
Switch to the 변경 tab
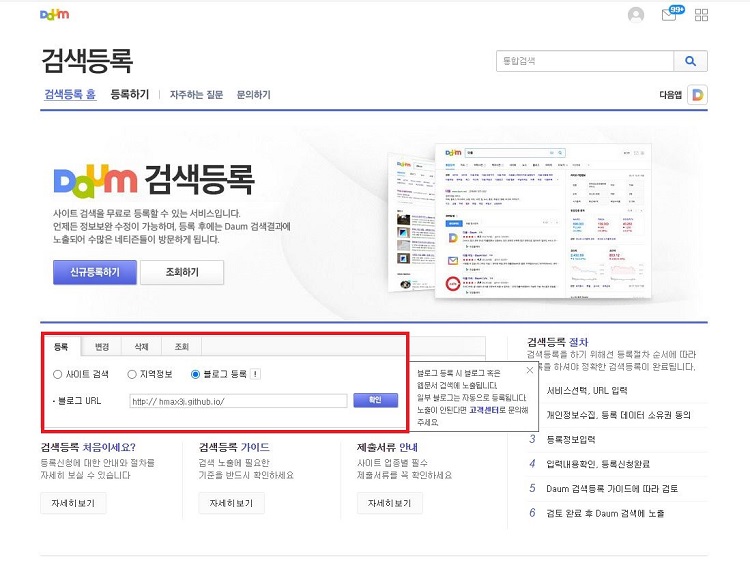tap(101, 346)
